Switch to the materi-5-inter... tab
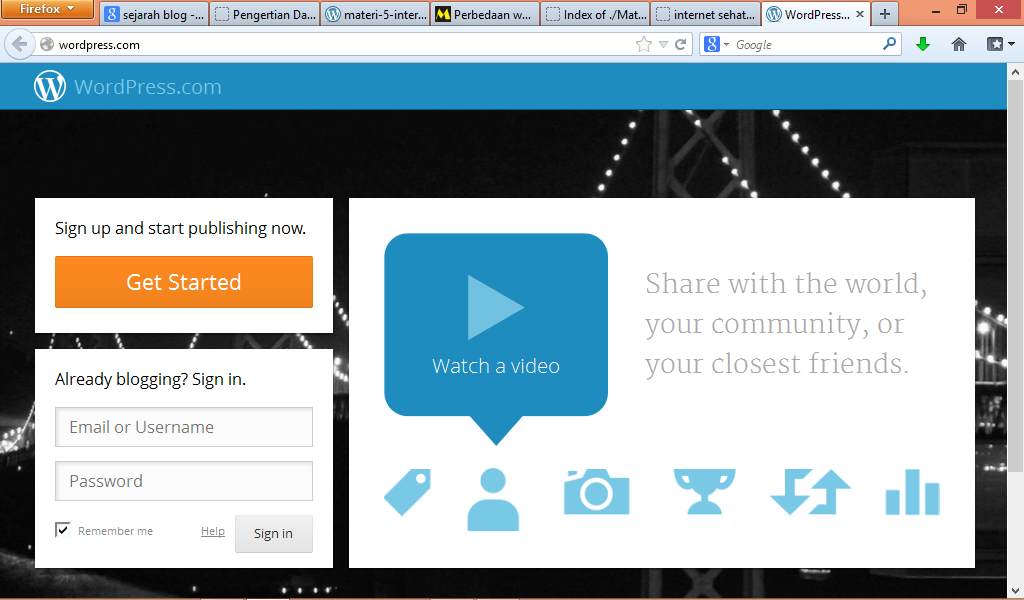 tap(376, 14)
